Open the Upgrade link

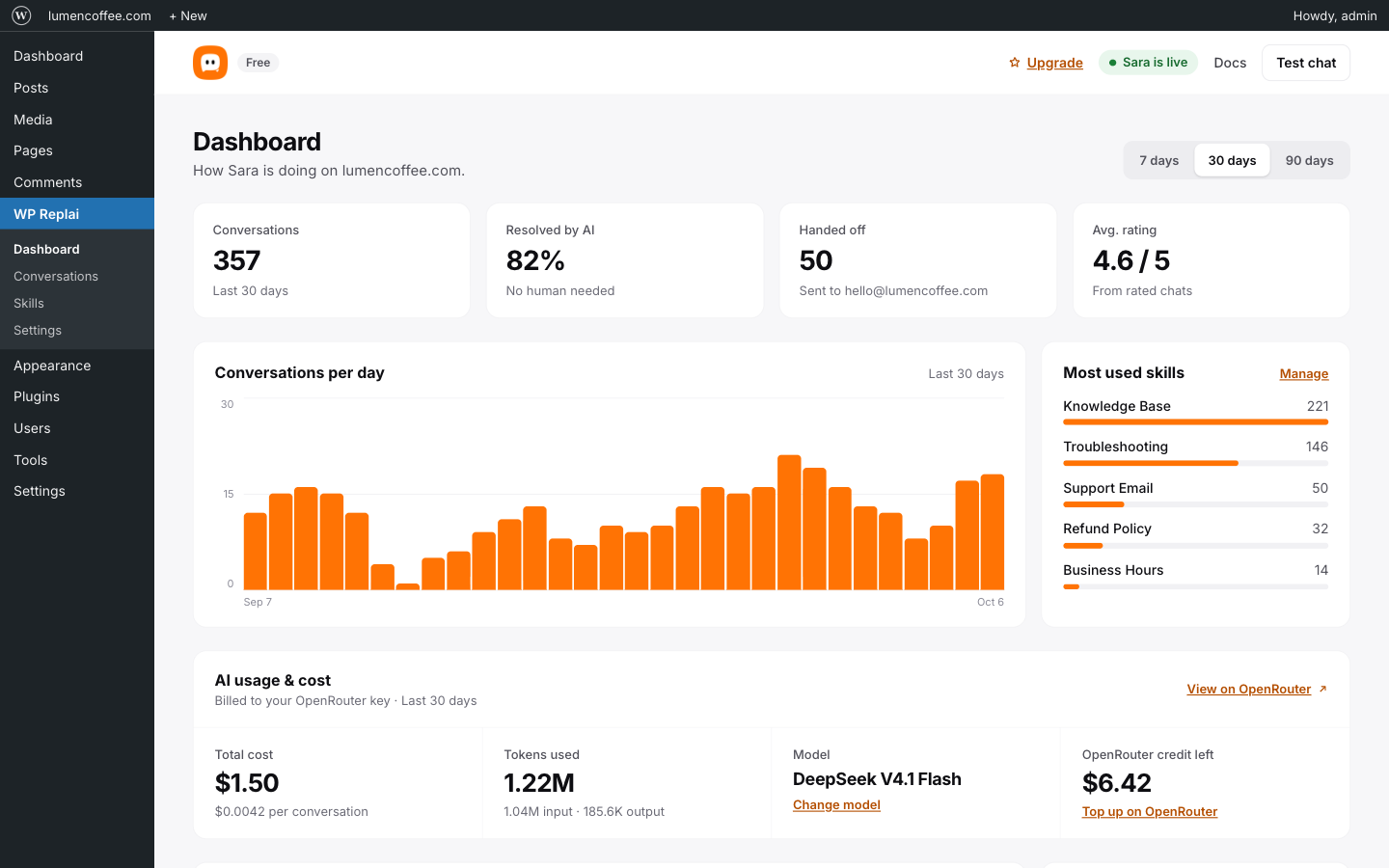(x=1054, y=63)
